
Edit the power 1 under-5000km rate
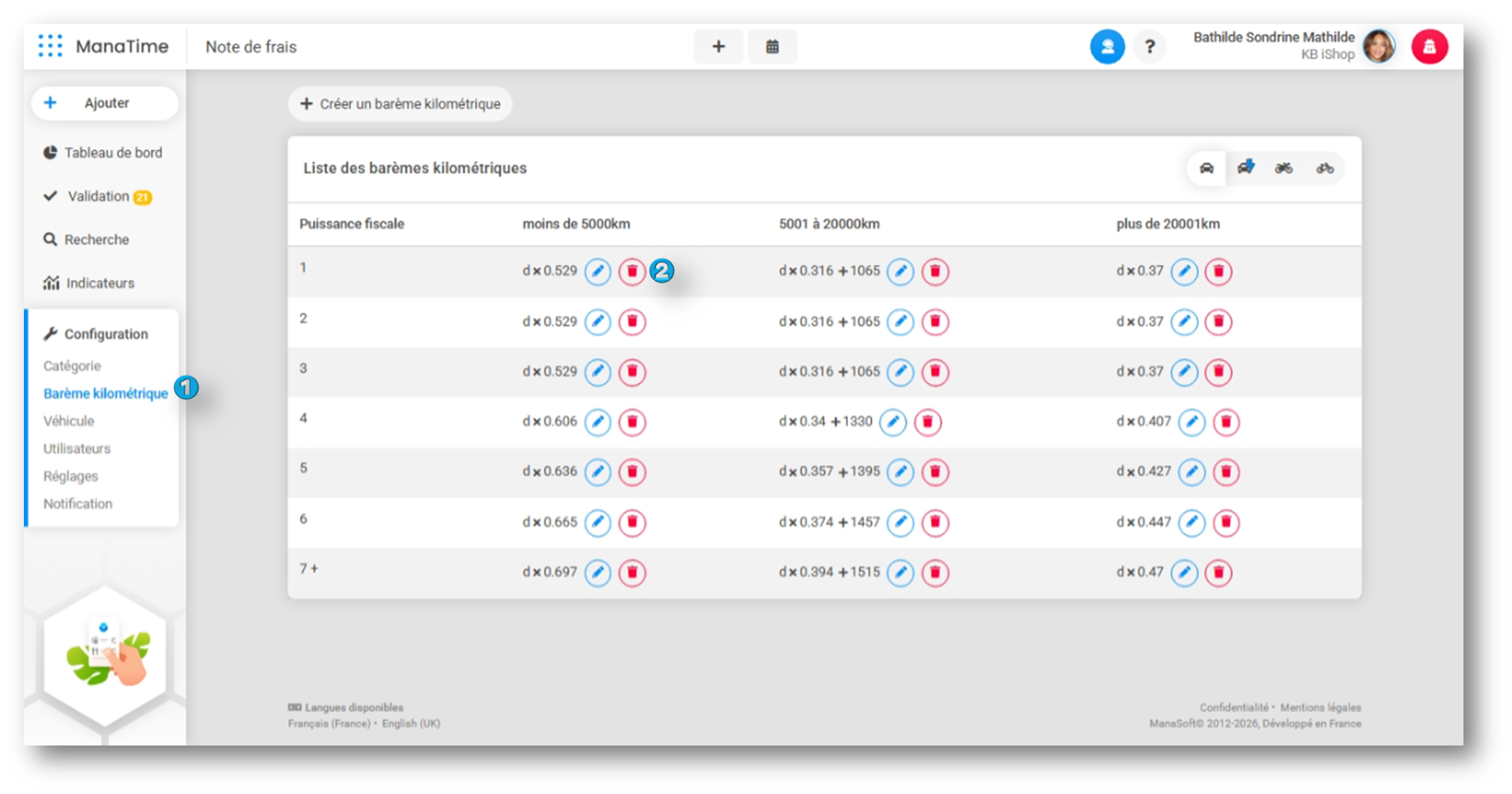coord(597,272)
